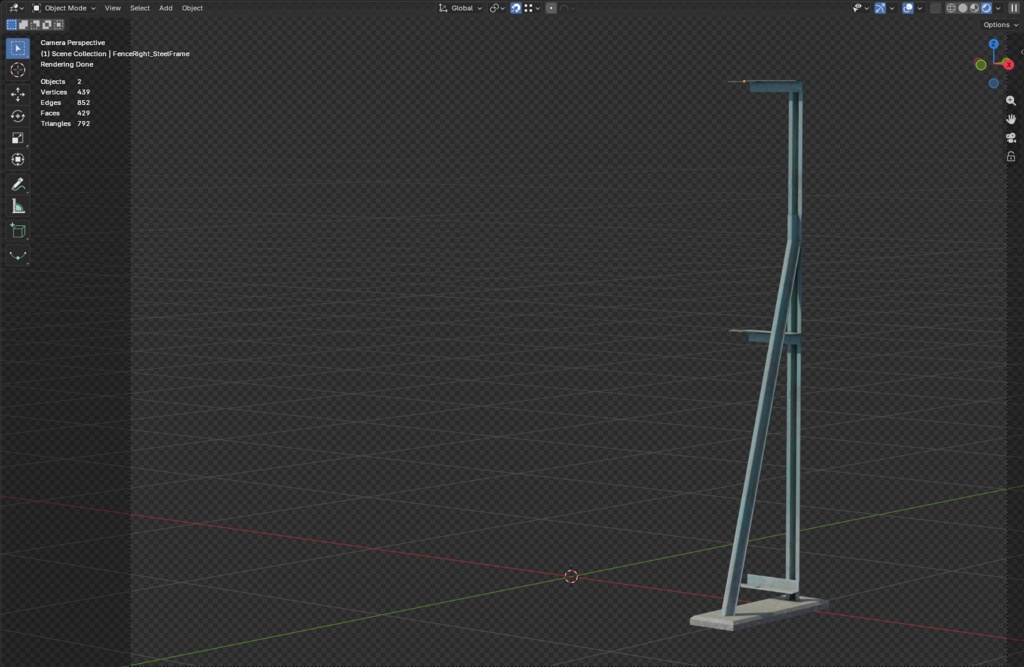Switch to Wireframe shading
1024x667 pixels.
(x=951, y=8)
